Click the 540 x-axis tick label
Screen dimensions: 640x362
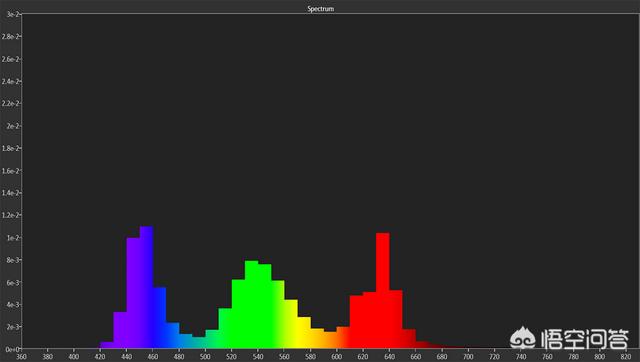[x=258, y=357]
